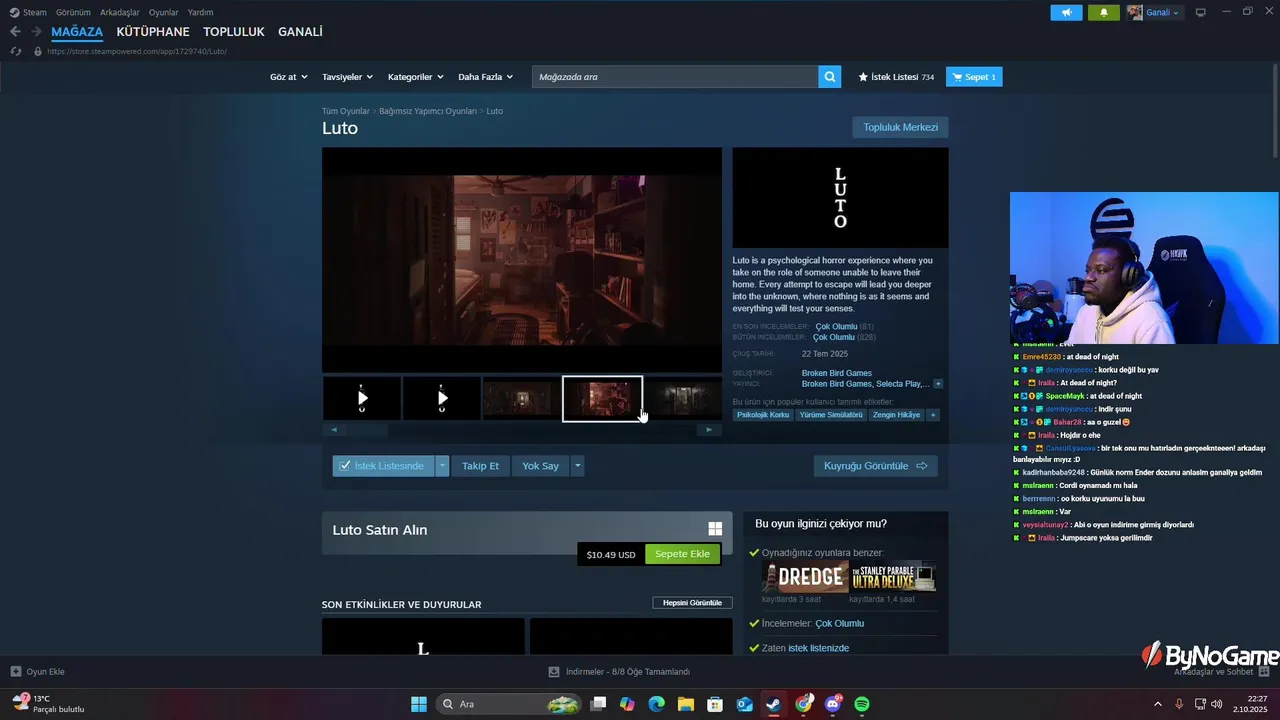Open Yok Say options dropdown arrow
The height and width of the screenshot is (720, 1280).
tap(577, 466)
